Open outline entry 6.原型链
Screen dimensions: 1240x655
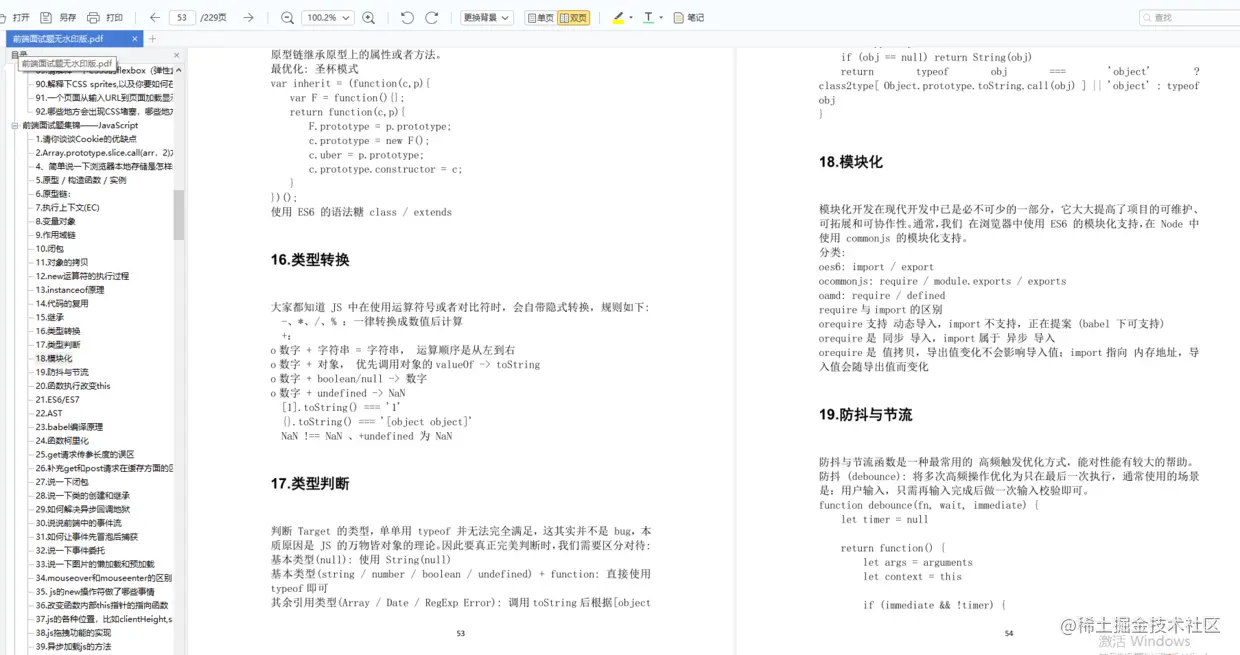click(53, 194)
